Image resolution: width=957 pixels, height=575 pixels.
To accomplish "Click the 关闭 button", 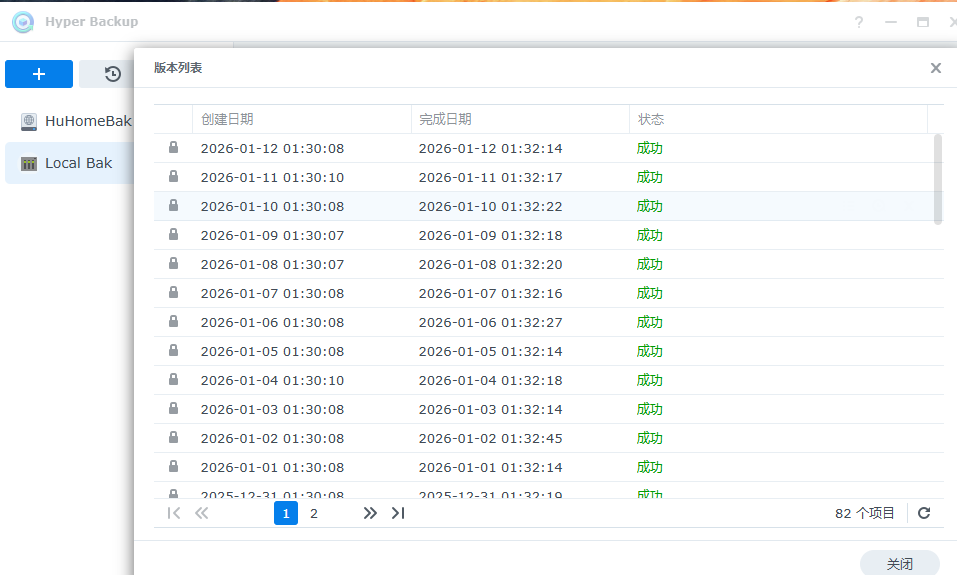I will tap(900, 563).
